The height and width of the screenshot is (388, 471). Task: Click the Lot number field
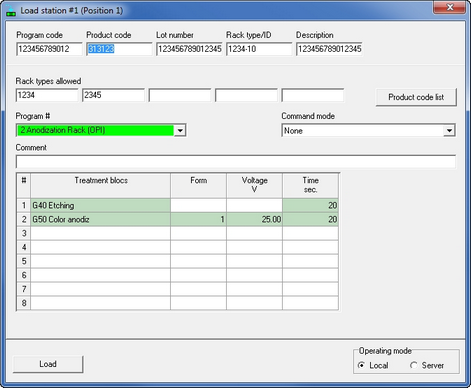tap(189, 49)
